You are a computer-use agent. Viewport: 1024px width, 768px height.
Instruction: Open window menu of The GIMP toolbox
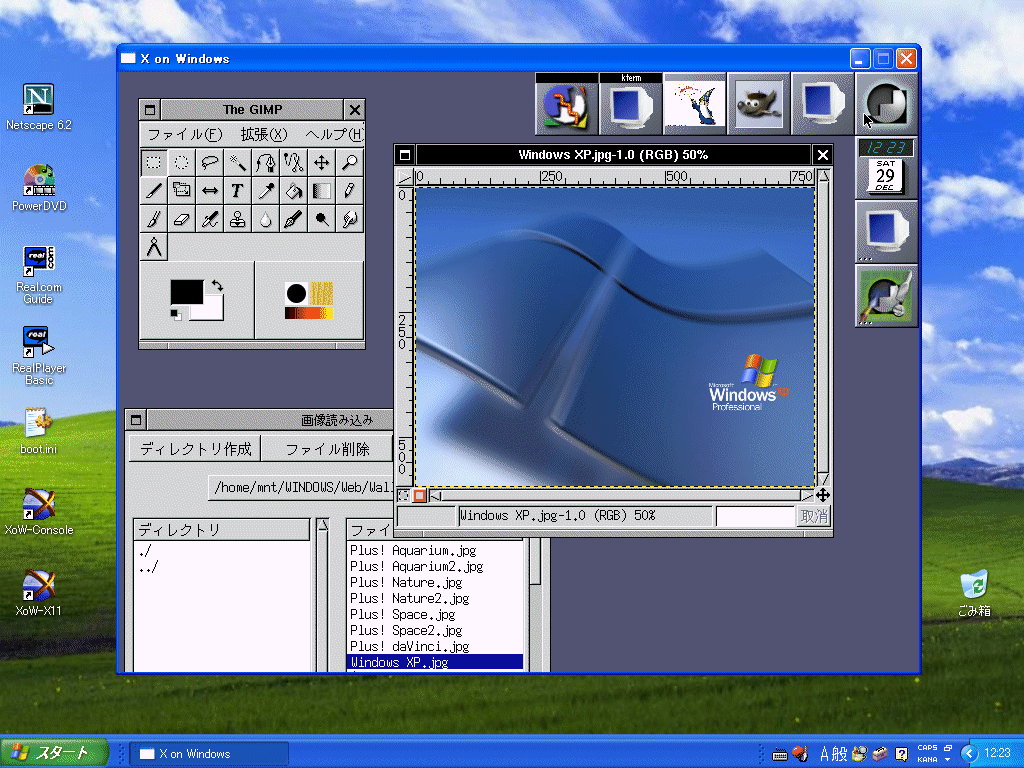[x=150, y=110]
